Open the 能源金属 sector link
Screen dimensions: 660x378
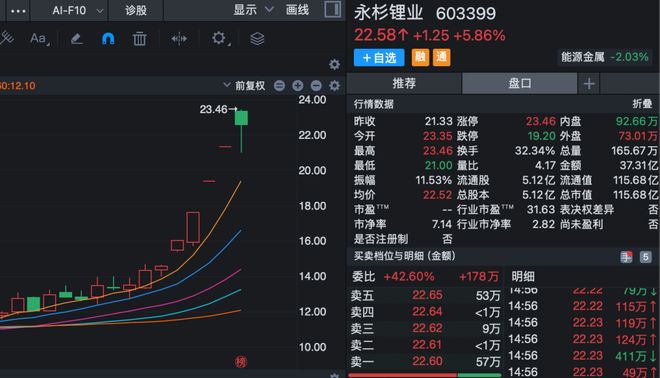coord(604,57)
